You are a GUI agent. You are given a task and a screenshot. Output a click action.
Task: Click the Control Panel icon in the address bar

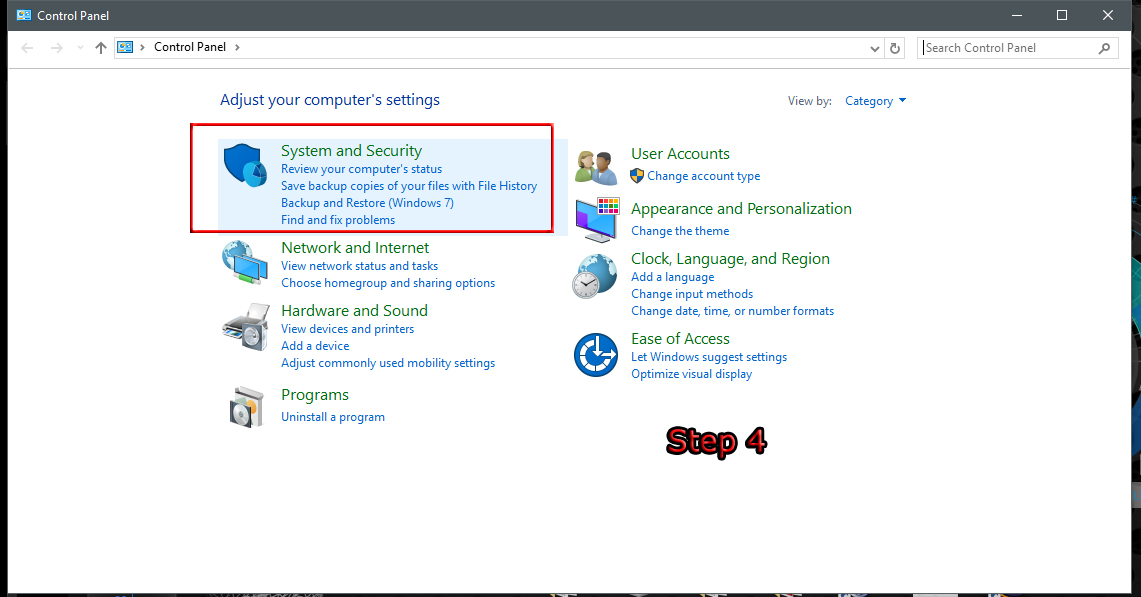tap(124, 46)
